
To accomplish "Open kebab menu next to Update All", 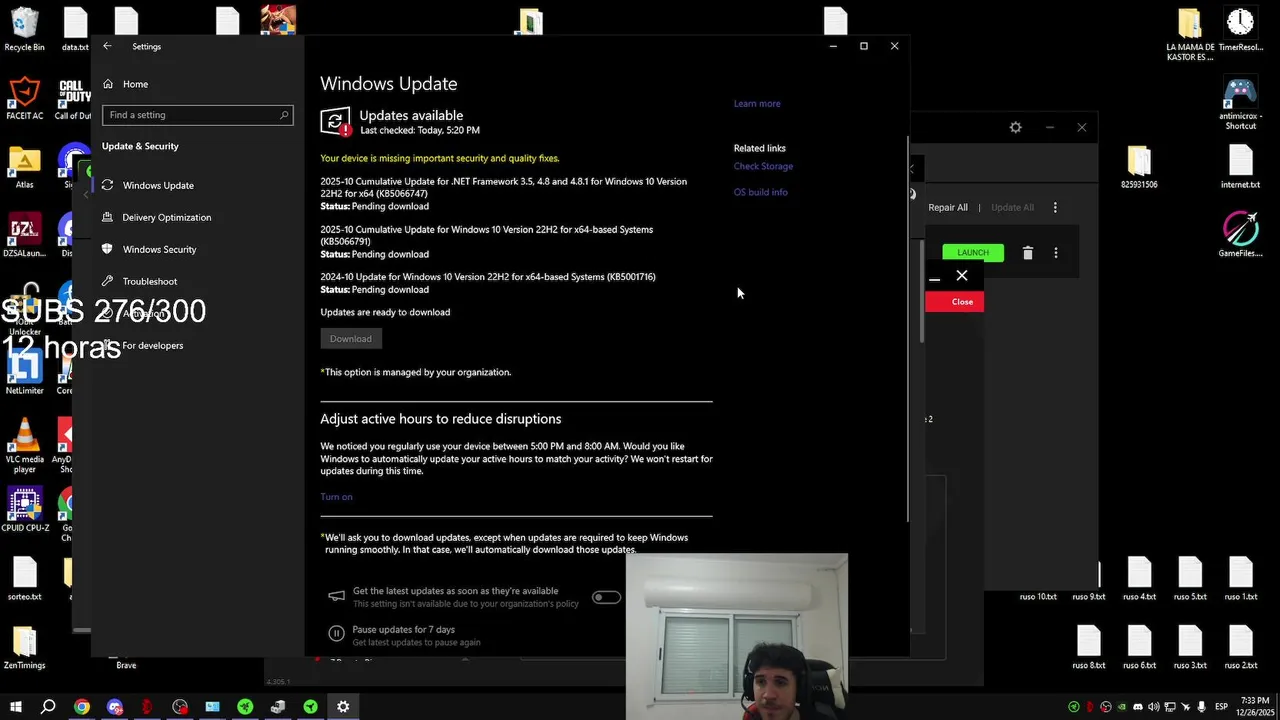I will pos(1055,208).
